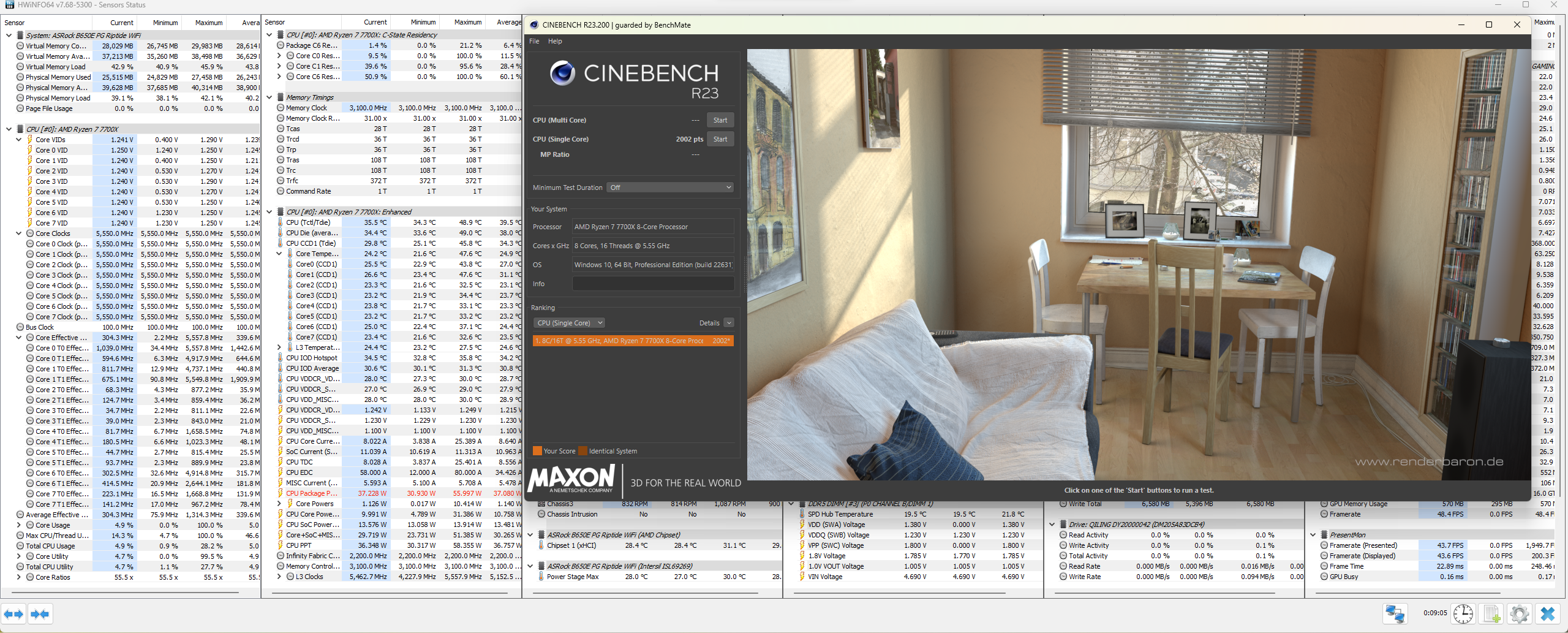1568x633 pixels.
Task: Click the orange Your Score legend swatch
Action: [537, 451]
